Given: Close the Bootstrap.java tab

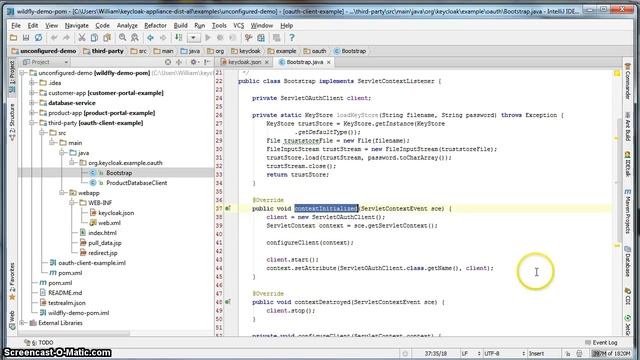Looking at the screenshot, I should tap(329, 62).
